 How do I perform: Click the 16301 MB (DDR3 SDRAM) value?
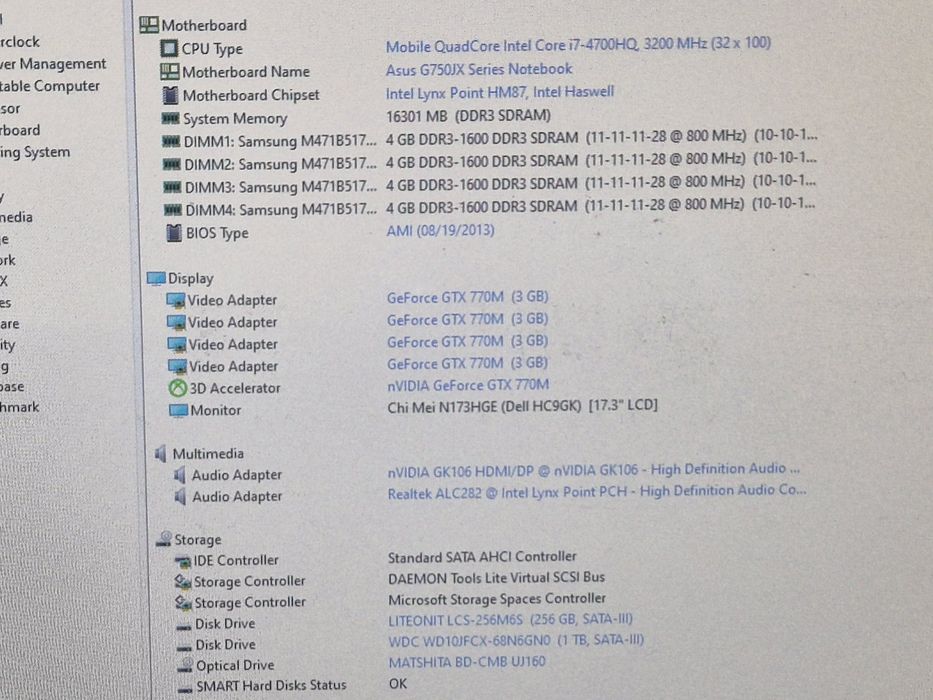(468, 115)
